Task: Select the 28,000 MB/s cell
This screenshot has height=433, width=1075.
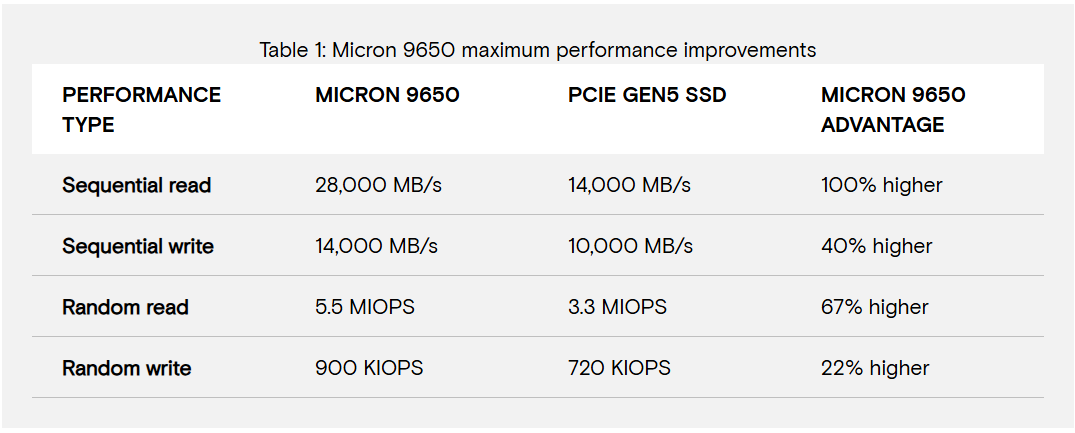Action: click(x=376, y=185)
